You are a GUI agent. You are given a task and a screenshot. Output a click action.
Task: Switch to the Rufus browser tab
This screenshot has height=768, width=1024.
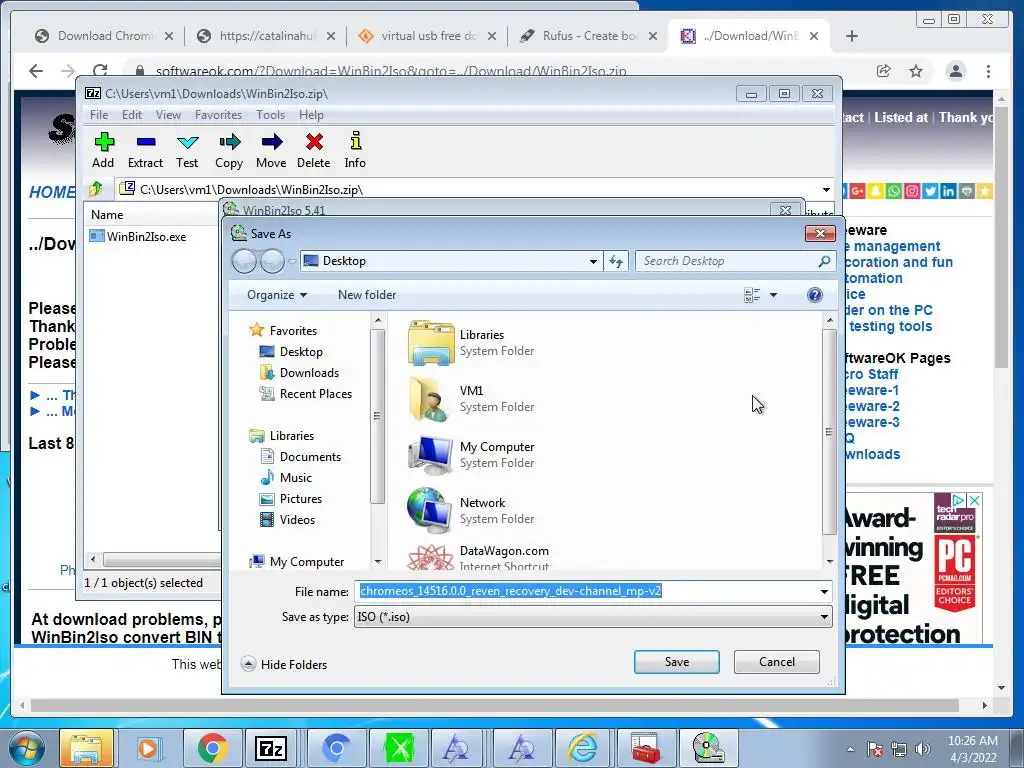pos(588,36)
